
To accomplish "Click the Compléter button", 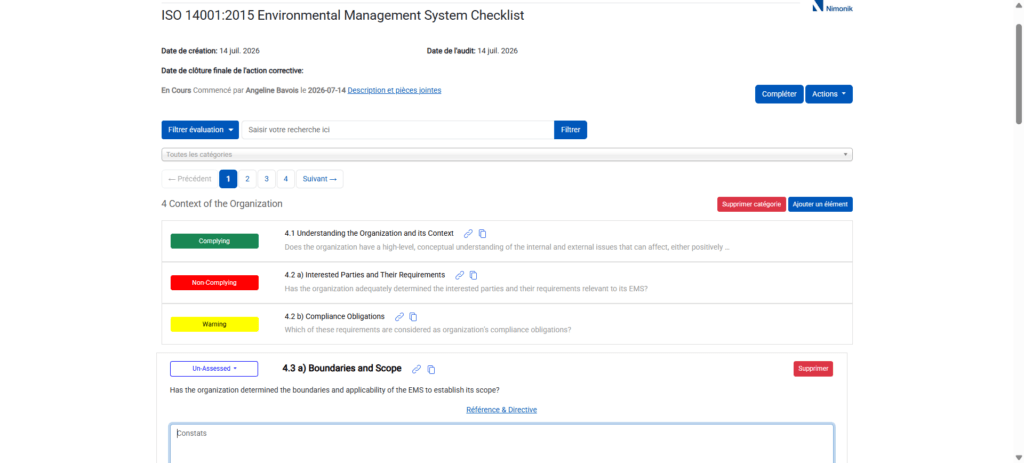I will pyautogui.click(x=779, y=94).
